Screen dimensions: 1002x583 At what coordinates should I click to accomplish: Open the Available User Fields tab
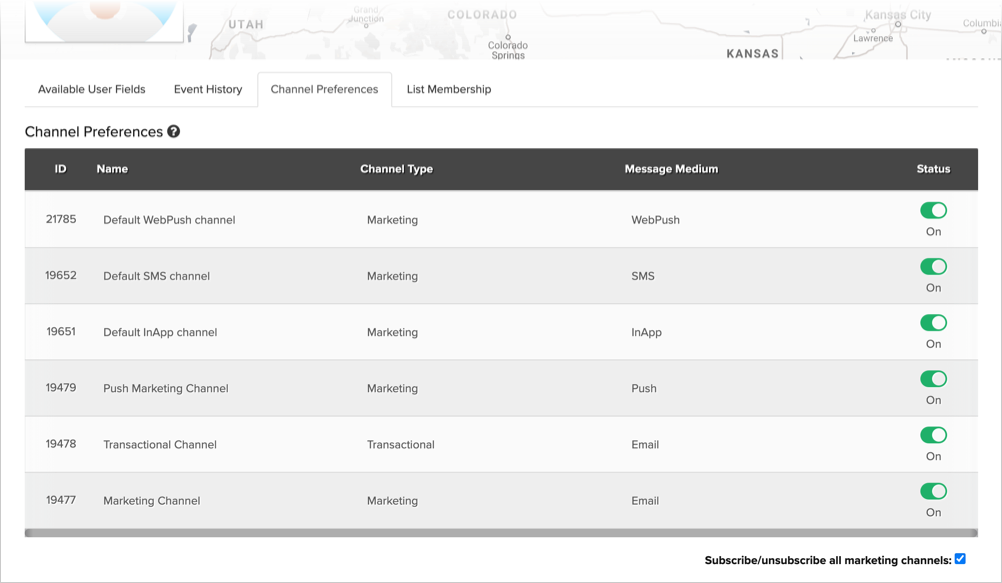[x=92, y=90]
